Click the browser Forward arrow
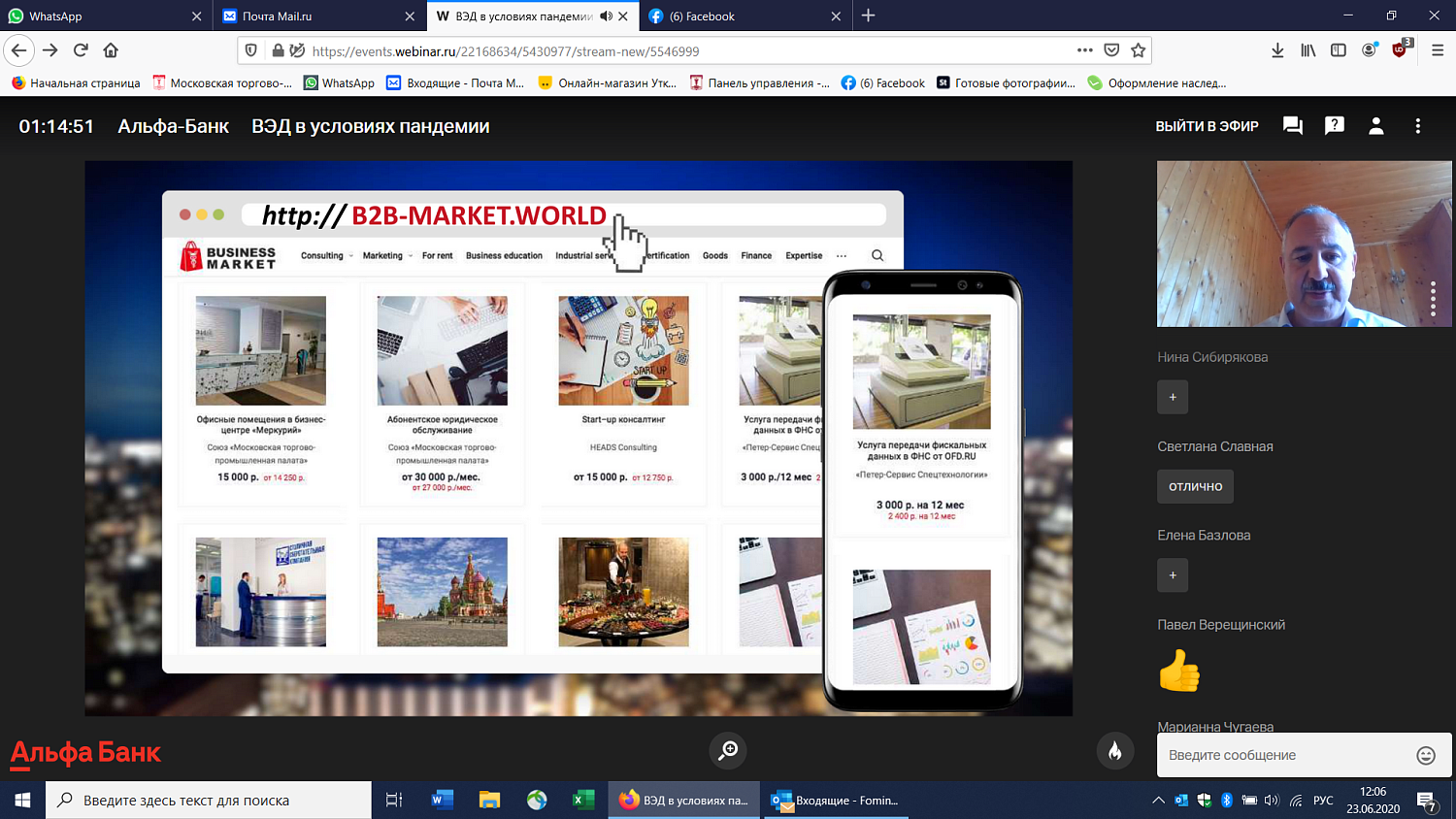Image resolution: width=1456 pixels, height=819 pixels. (x=50, y=50)
